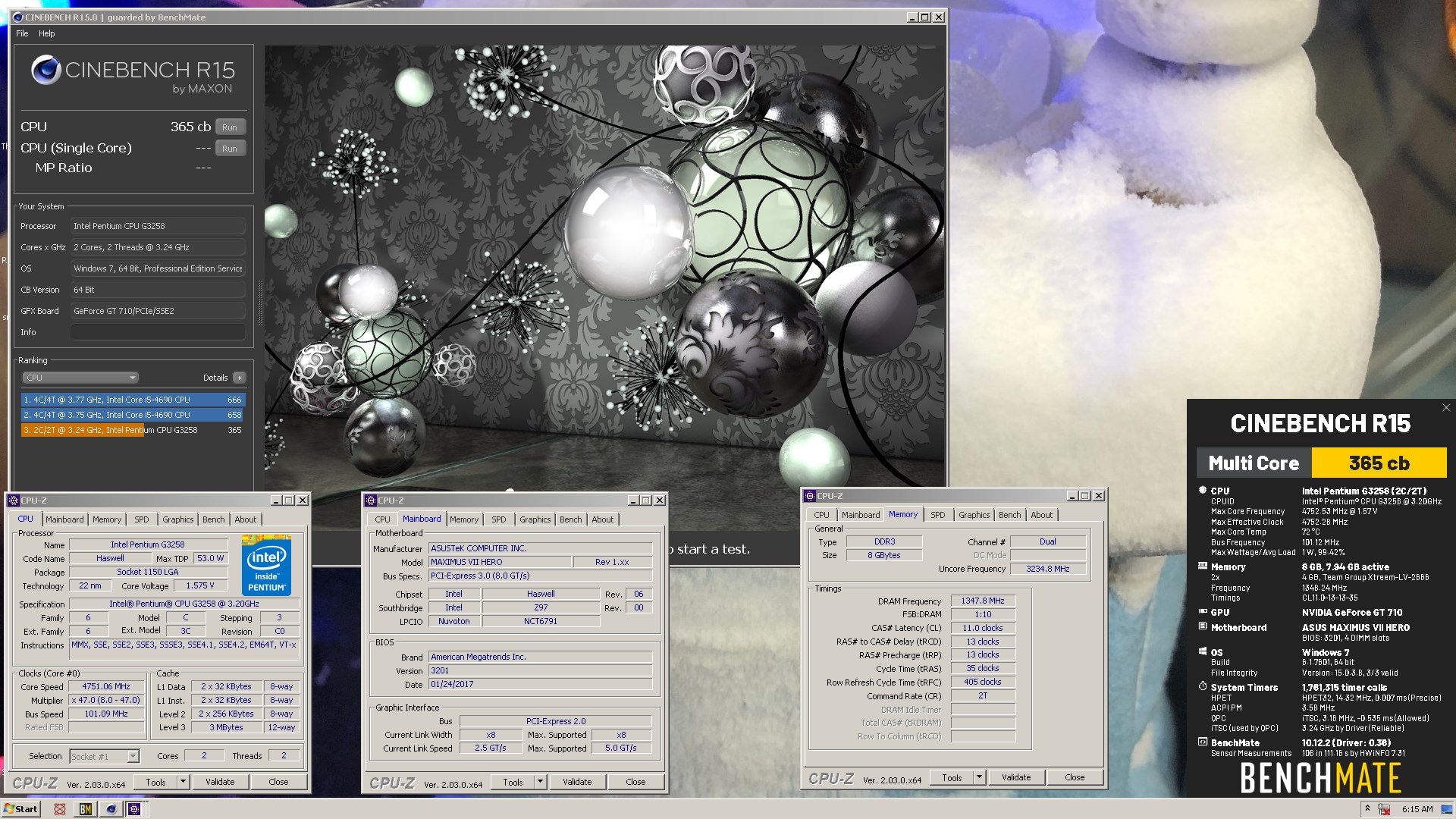The height and width of the screenshot is (819, 1456).
Task: Select ranking entry Pentium G3258 365
Action: coord(133,430)
